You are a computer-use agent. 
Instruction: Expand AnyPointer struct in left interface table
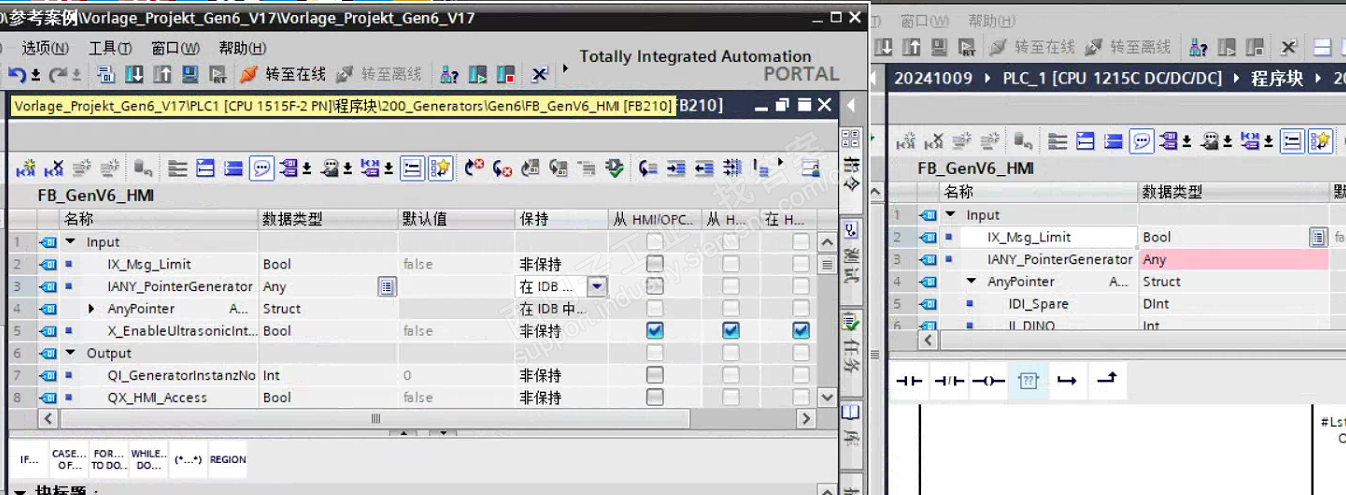pyautogui.click(x=93, y=309)
